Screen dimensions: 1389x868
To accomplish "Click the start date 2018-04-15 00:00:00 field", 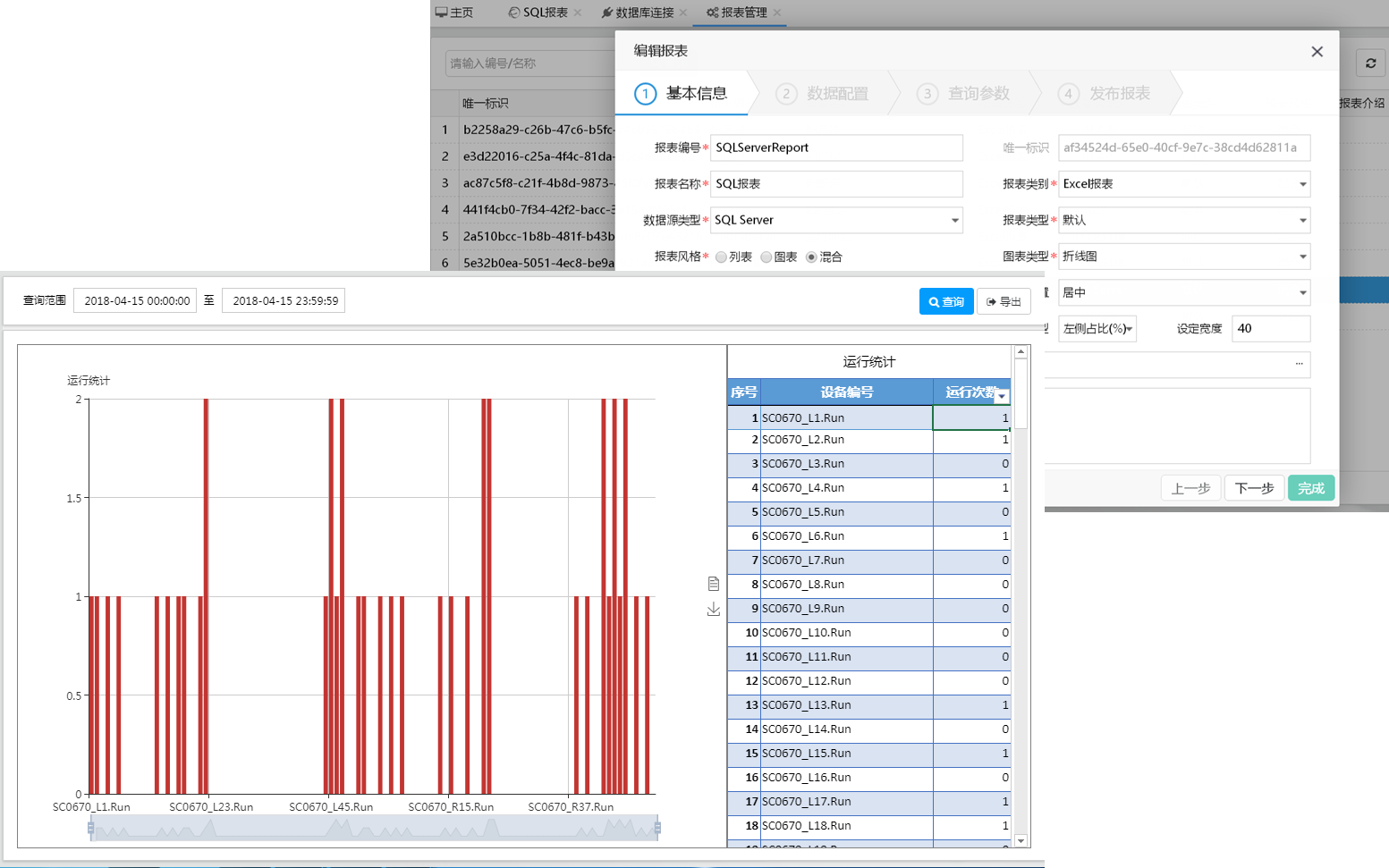I will coord(135,301).
